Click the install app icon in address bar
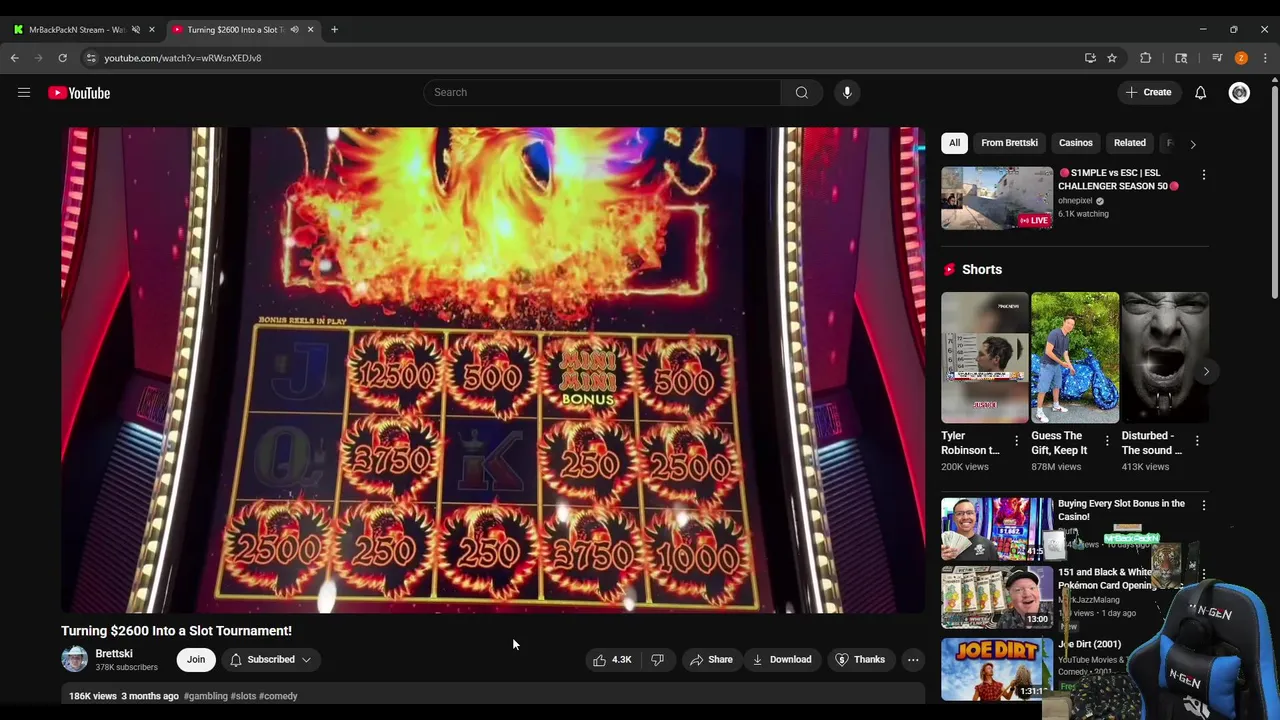 point(1090,58)
